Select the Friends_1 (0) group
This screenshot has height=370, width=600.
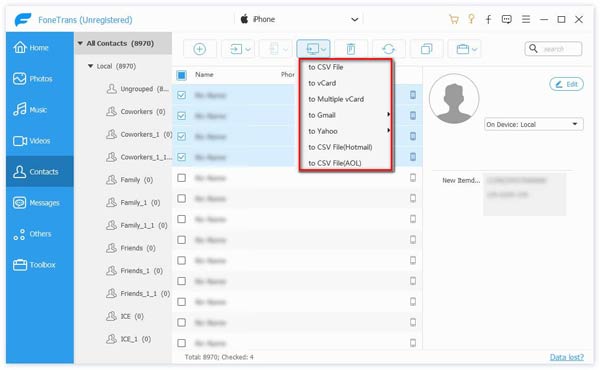134,271
